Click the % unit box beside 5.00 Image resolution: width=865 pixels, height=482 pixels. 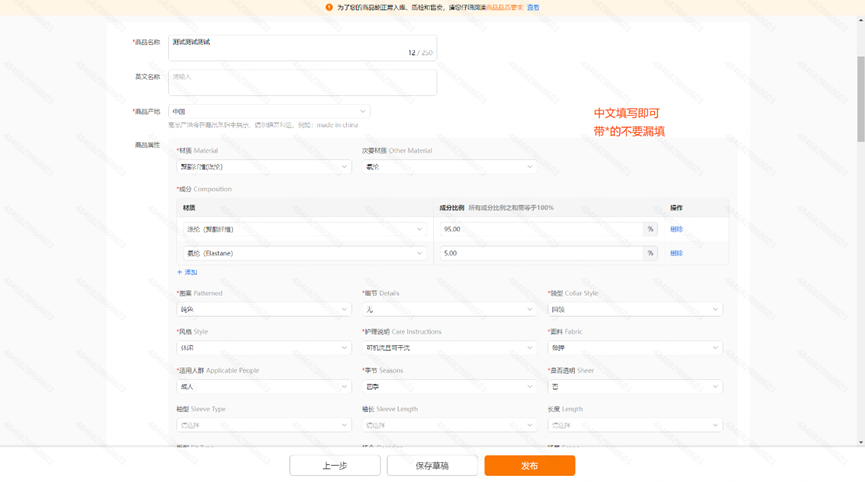tap(650, 253)
